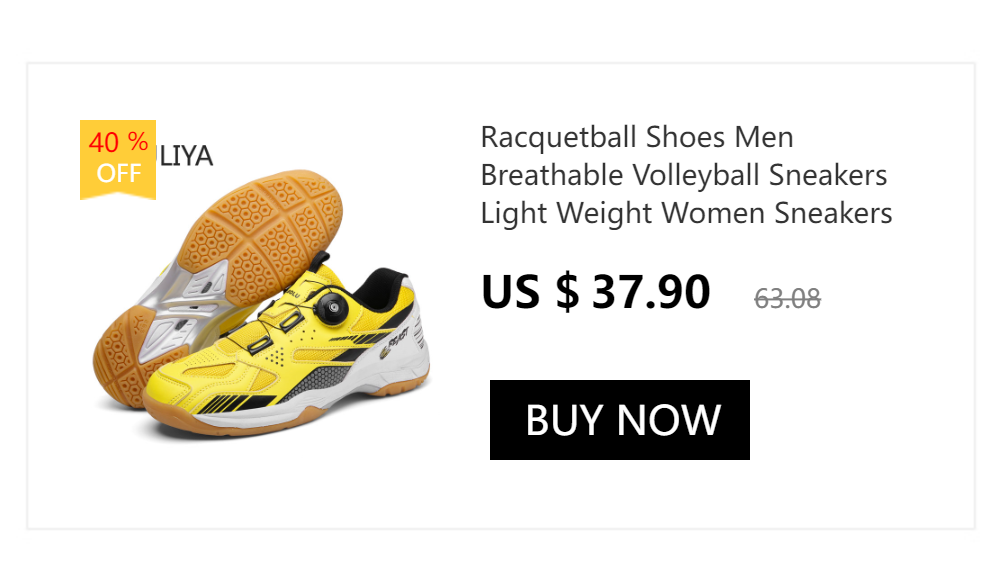Click the word 'NOW' on the black button
The image size is (1000, 580).
(x=668, y=420)
